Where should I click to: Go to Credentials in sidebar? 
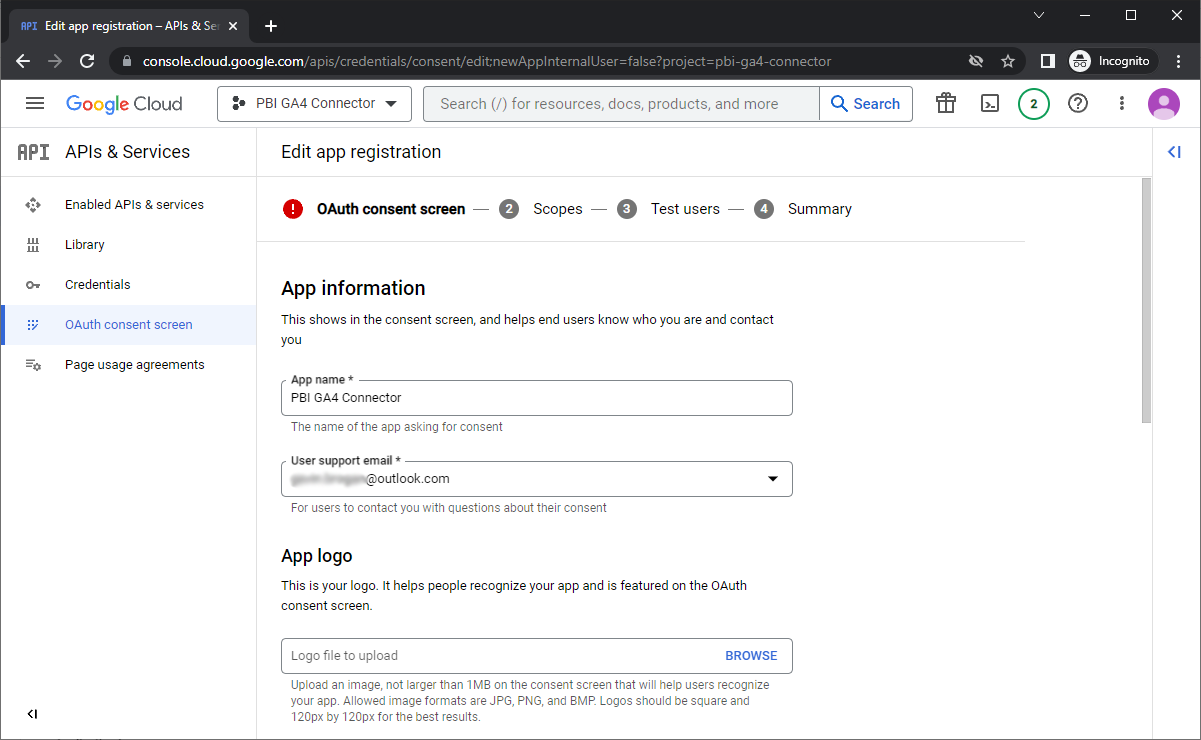[97, 285]
